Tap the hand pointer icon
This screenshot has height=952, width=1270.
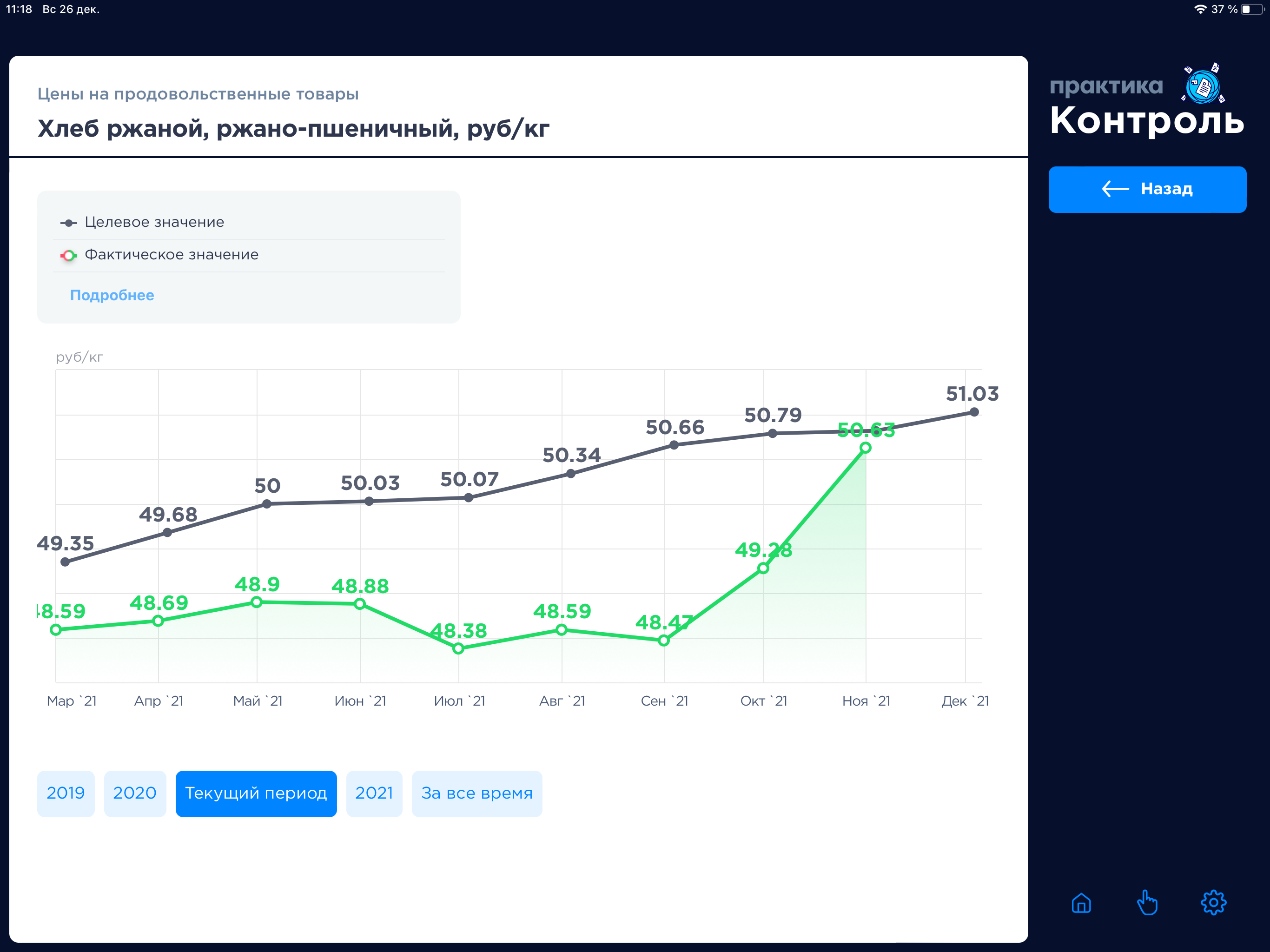click(1146, 903)
